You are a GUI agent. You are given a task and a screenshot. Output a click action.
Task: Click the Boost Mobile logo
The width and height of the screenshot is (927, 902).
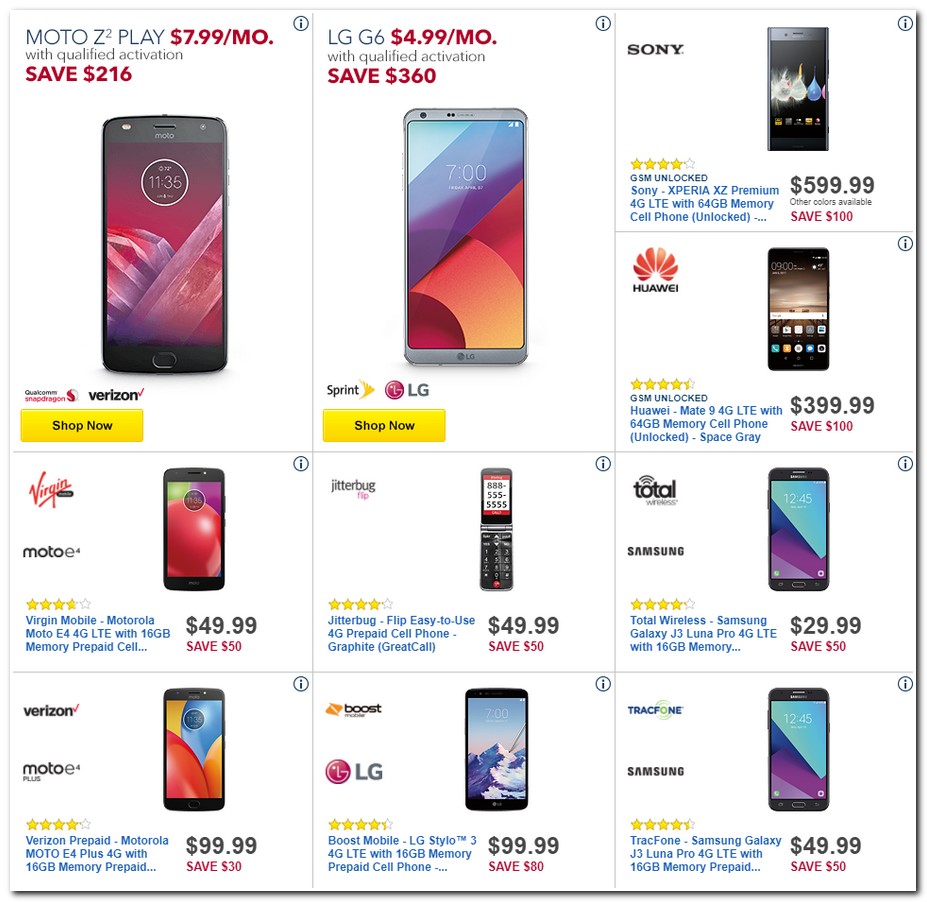pyautogui.click(x=351, y=708)
